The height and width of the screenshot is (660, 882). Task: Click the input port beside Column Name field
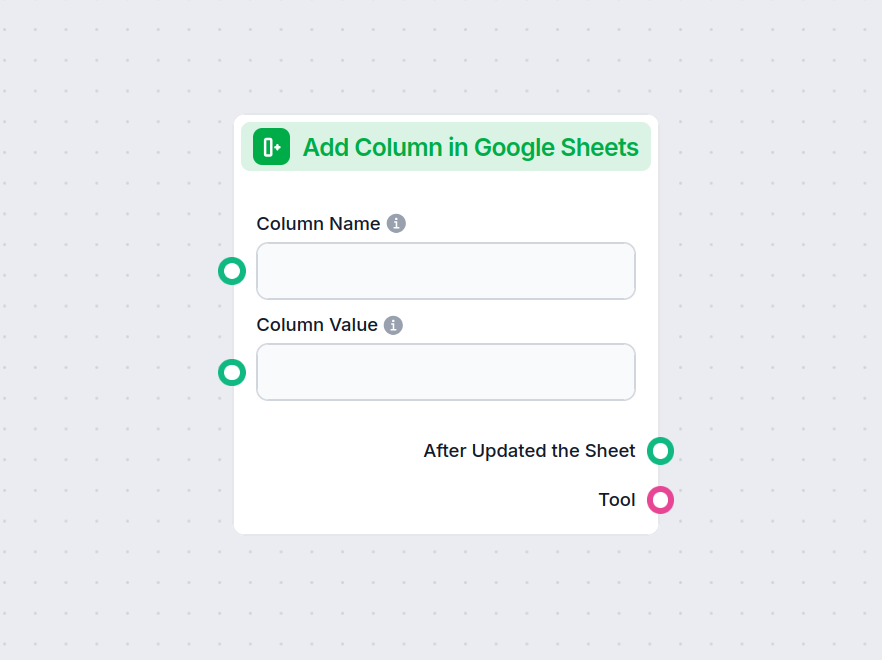(232, 271)
